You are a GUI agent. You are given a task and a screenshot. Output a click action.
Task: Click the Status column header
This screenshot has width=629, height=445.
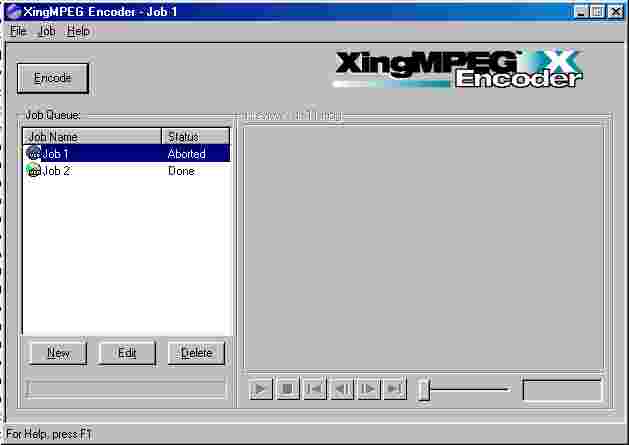pyautogui.click(x=196, y=136)
